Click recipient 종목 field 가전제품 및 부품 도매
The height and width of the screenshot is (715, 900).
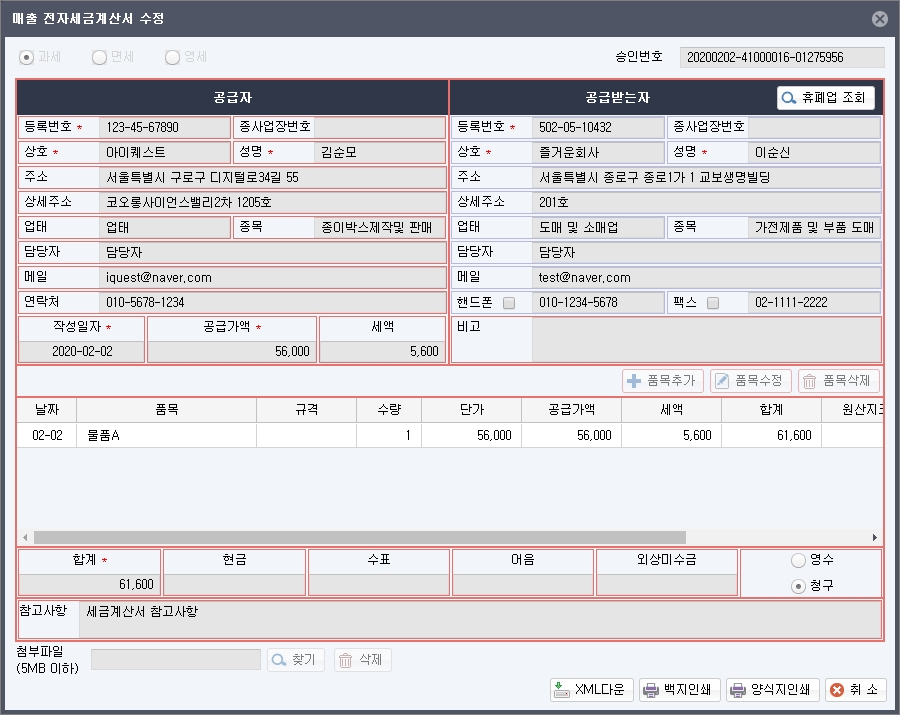814,228
